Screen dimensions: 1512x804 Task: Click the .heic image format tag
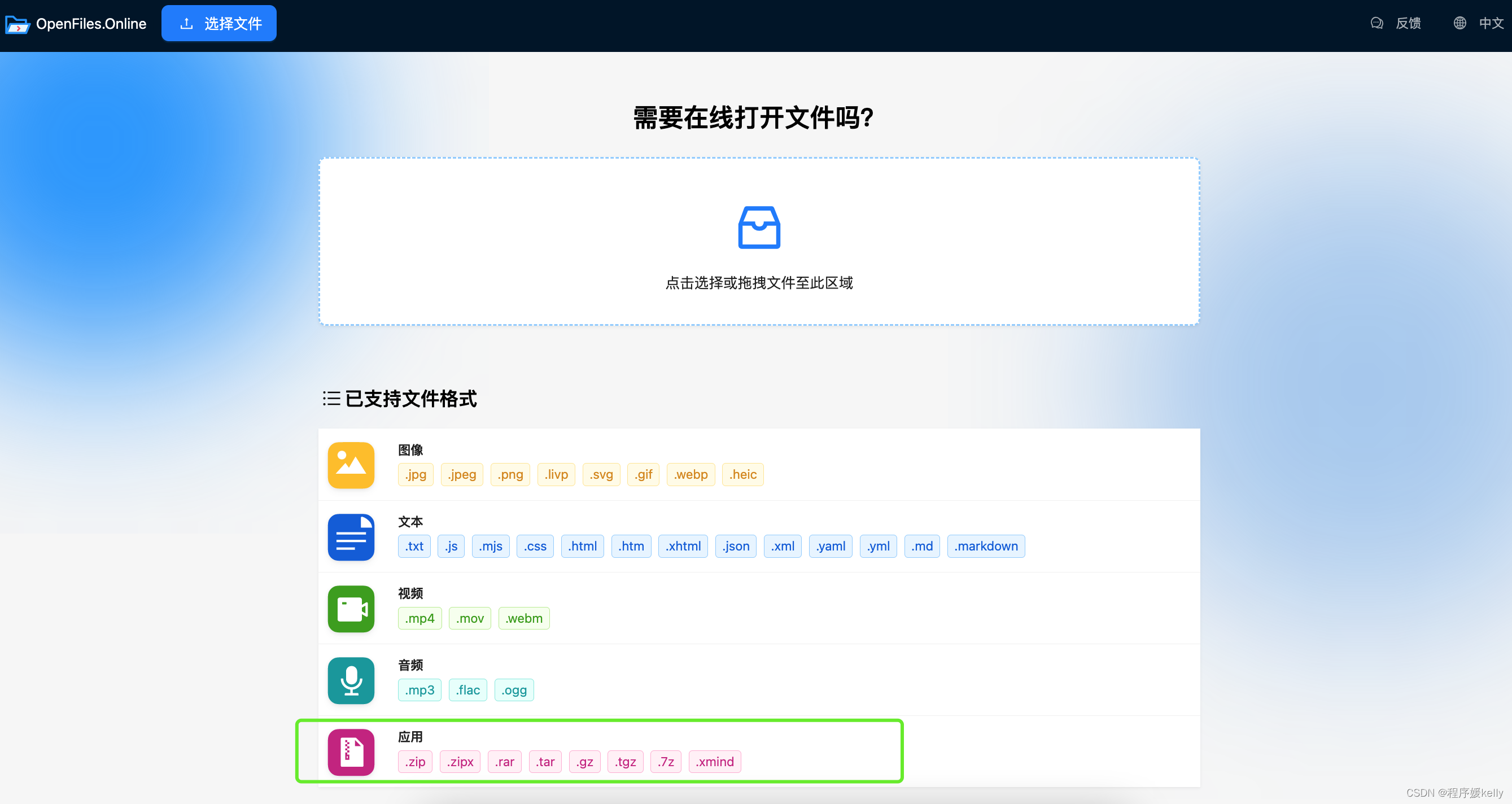pos(742,474)
